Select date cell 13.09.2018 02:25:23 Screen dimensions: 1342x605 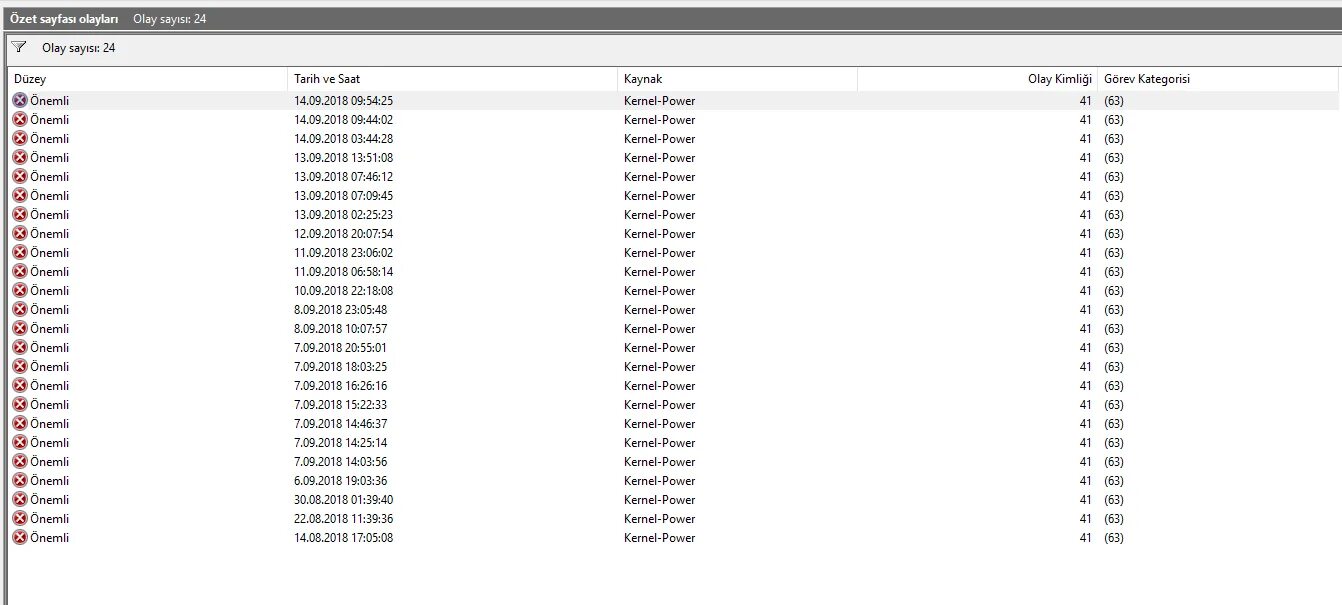(343, 214)
